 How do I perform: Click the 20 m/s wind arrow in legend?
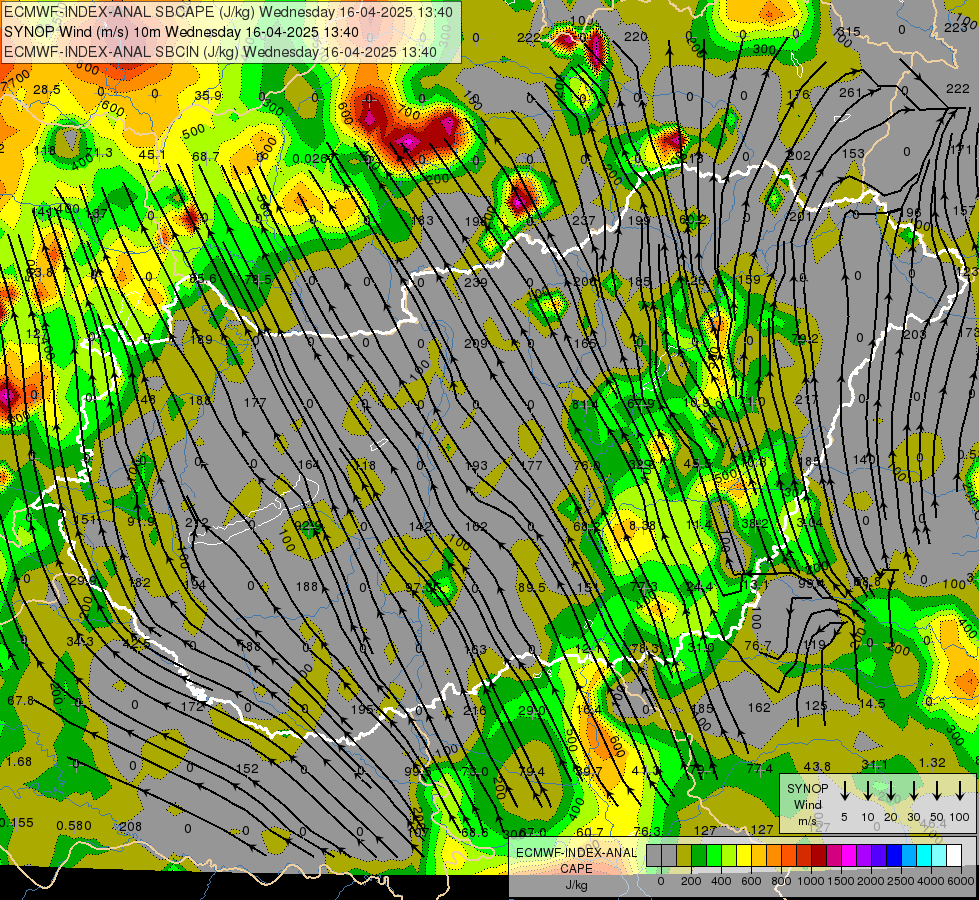890,790
